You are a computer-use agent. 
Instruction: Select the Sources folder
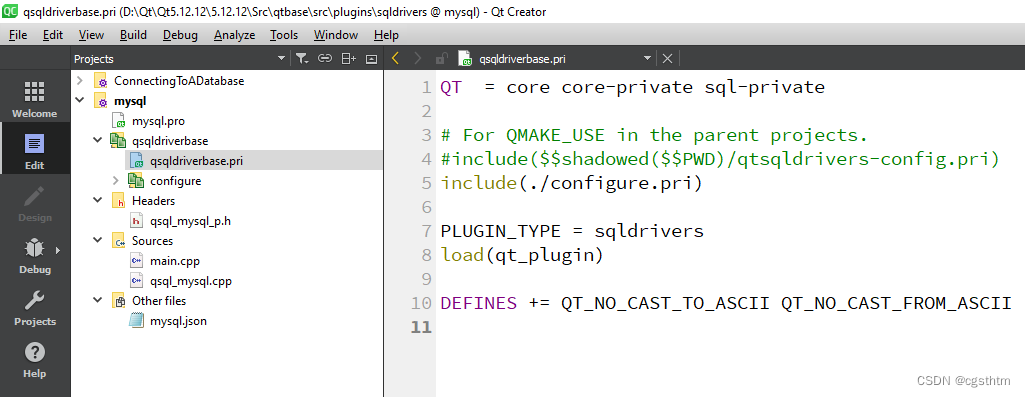[x=152, y=241]
